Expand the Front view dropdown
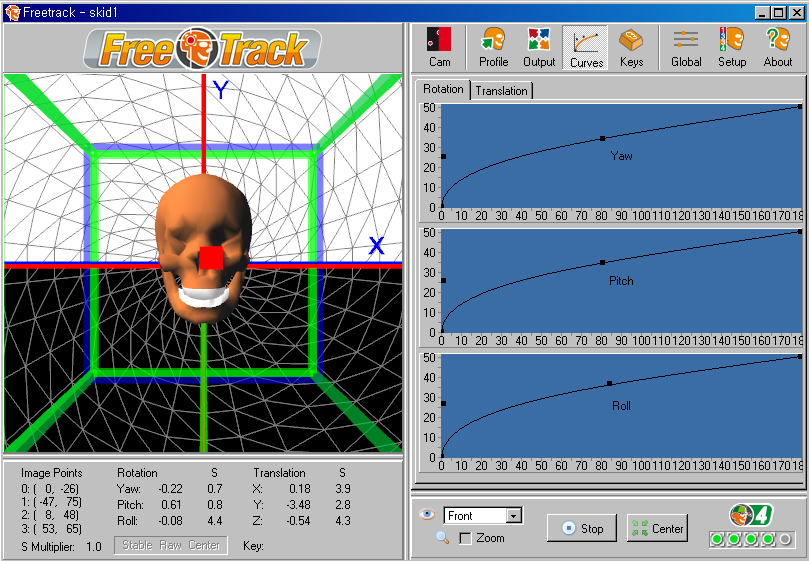The height and width of the screenshot is (561, 809). 514,516
